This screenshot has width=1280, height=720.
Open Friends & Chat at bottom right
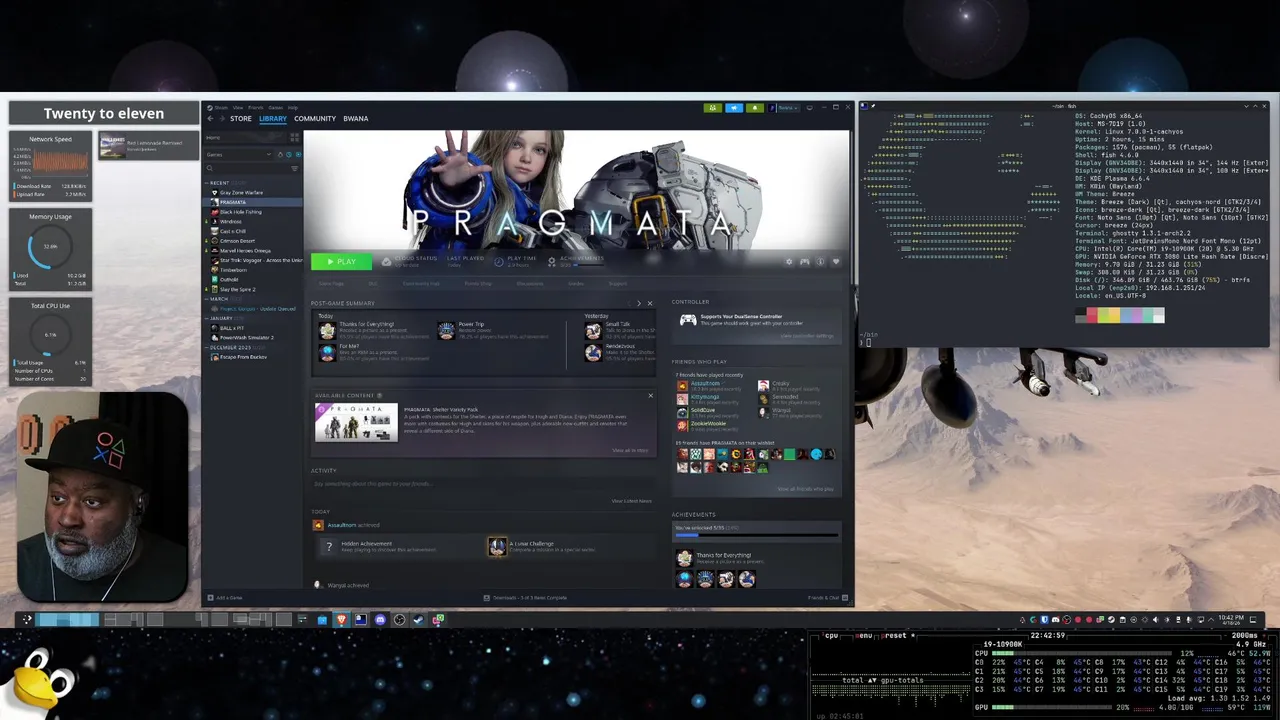(x=826, y=598)
